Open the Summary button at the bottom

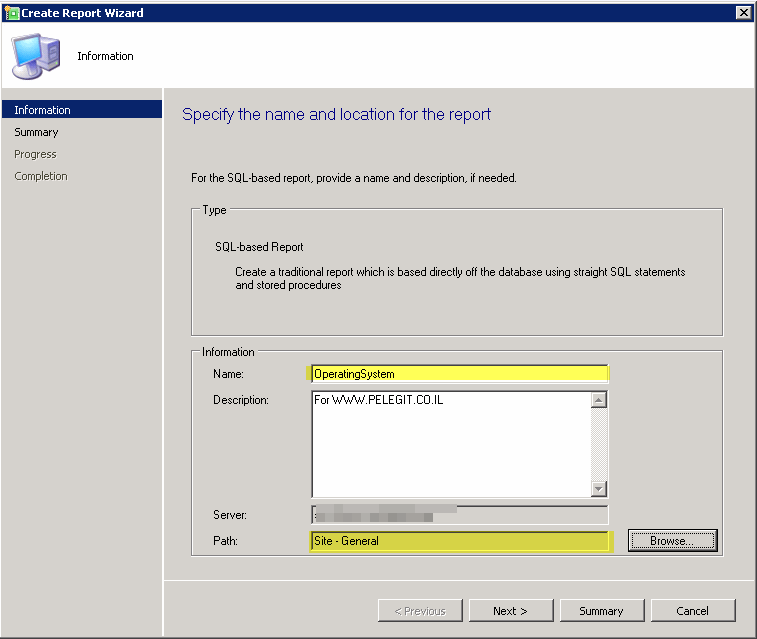602,611
